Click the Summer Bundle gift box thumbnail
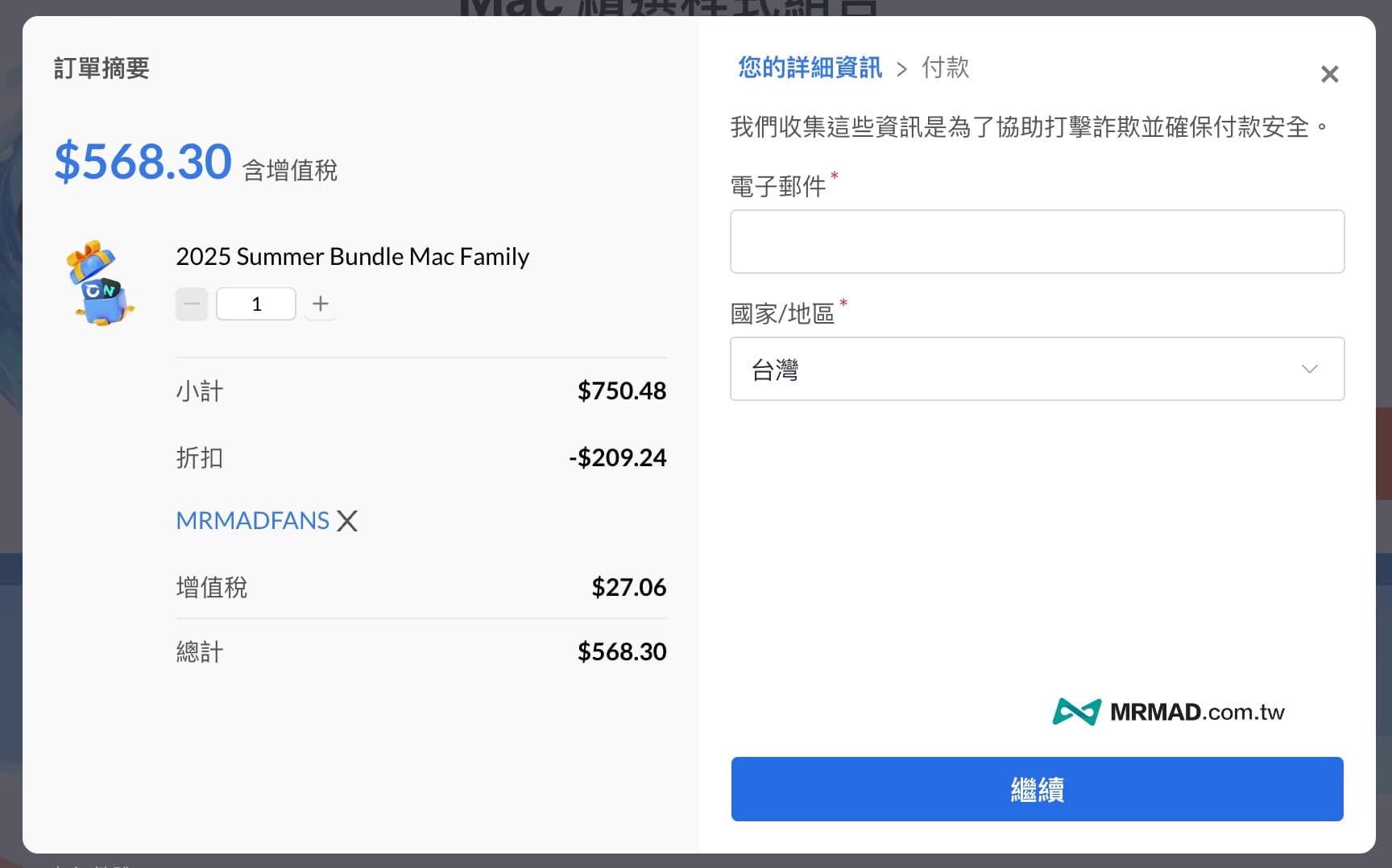 click(x=101, y=283)
